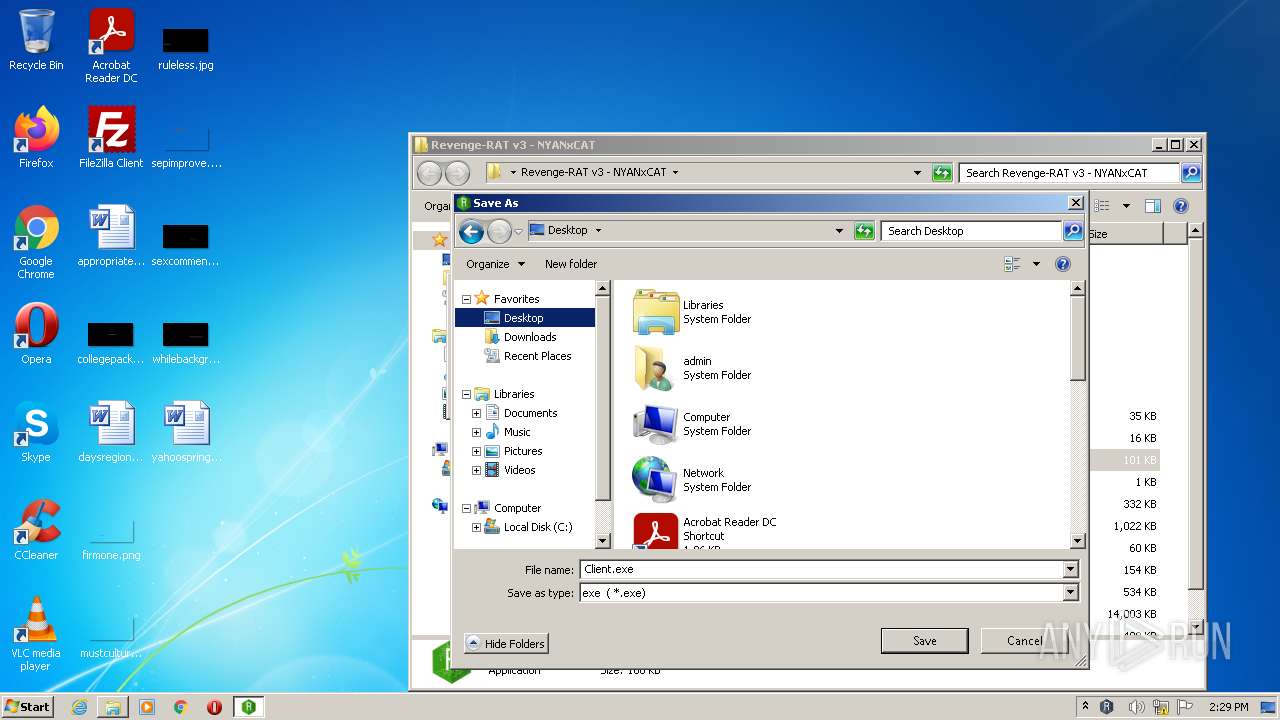
Task: Click the Save button
Action: tap(925, 641)
